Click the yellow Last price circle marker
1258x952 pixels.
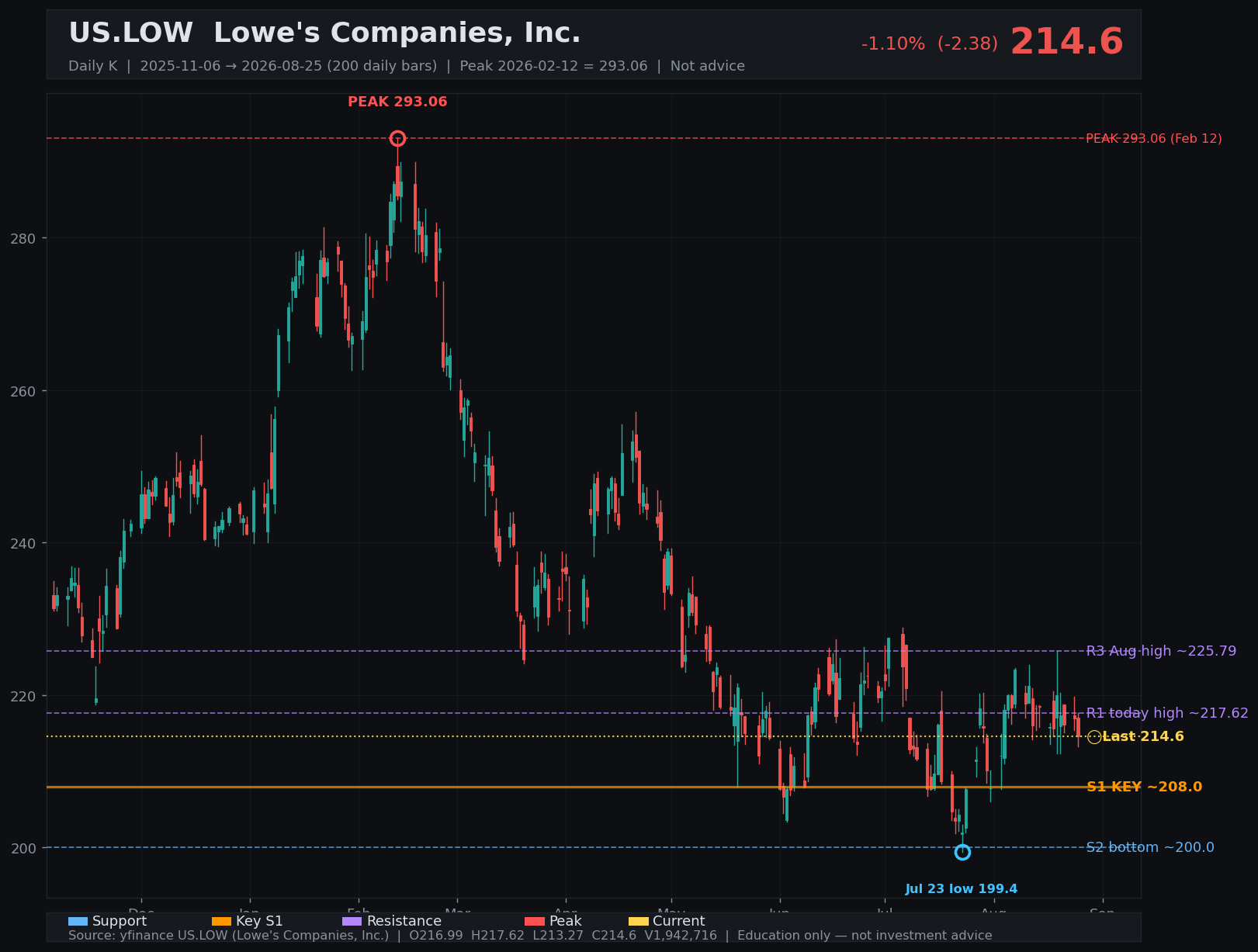coord(1094,737)
